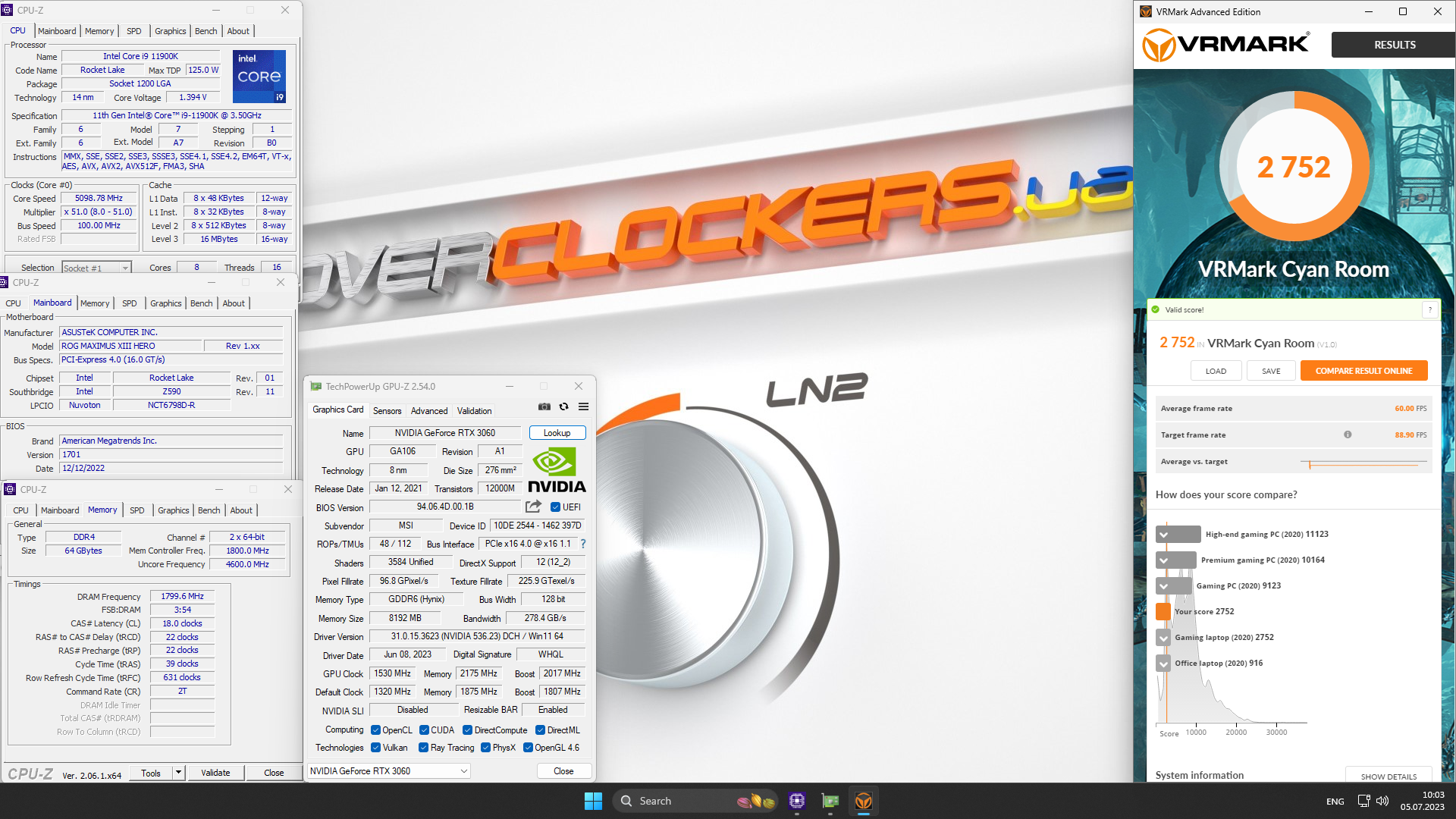Click Show Details button in VRMark
The height and width of the screenshot is (819, 1456).
(x=1389, y=776)
